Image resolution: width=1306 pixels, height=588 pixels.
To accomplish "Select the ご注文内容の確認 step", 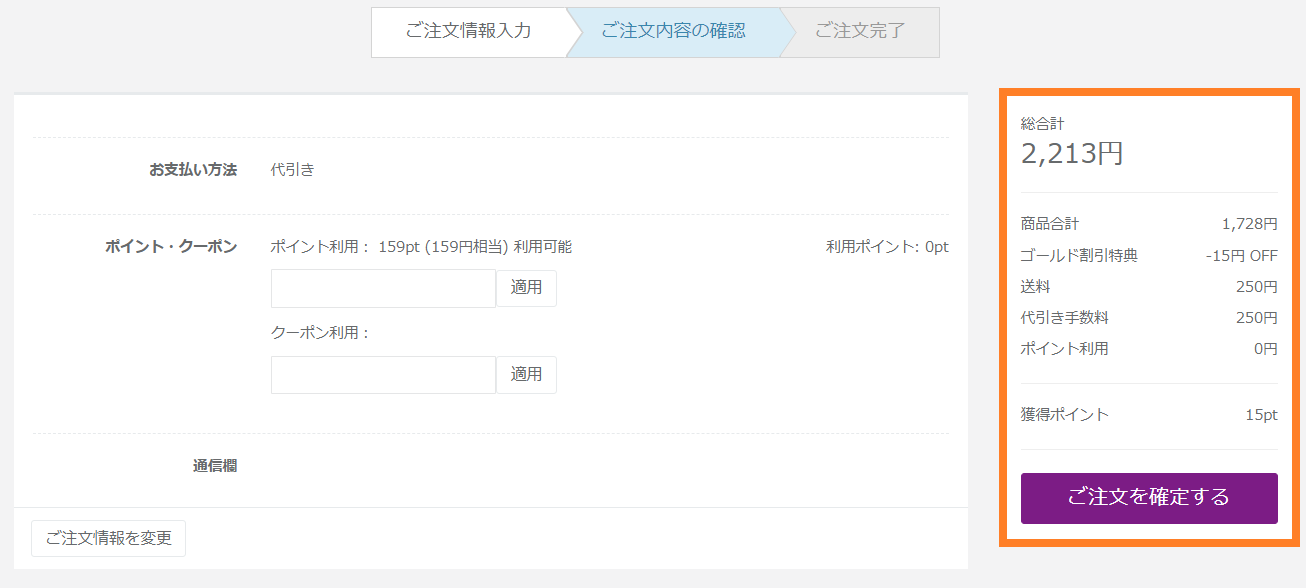I will [673, 31].
